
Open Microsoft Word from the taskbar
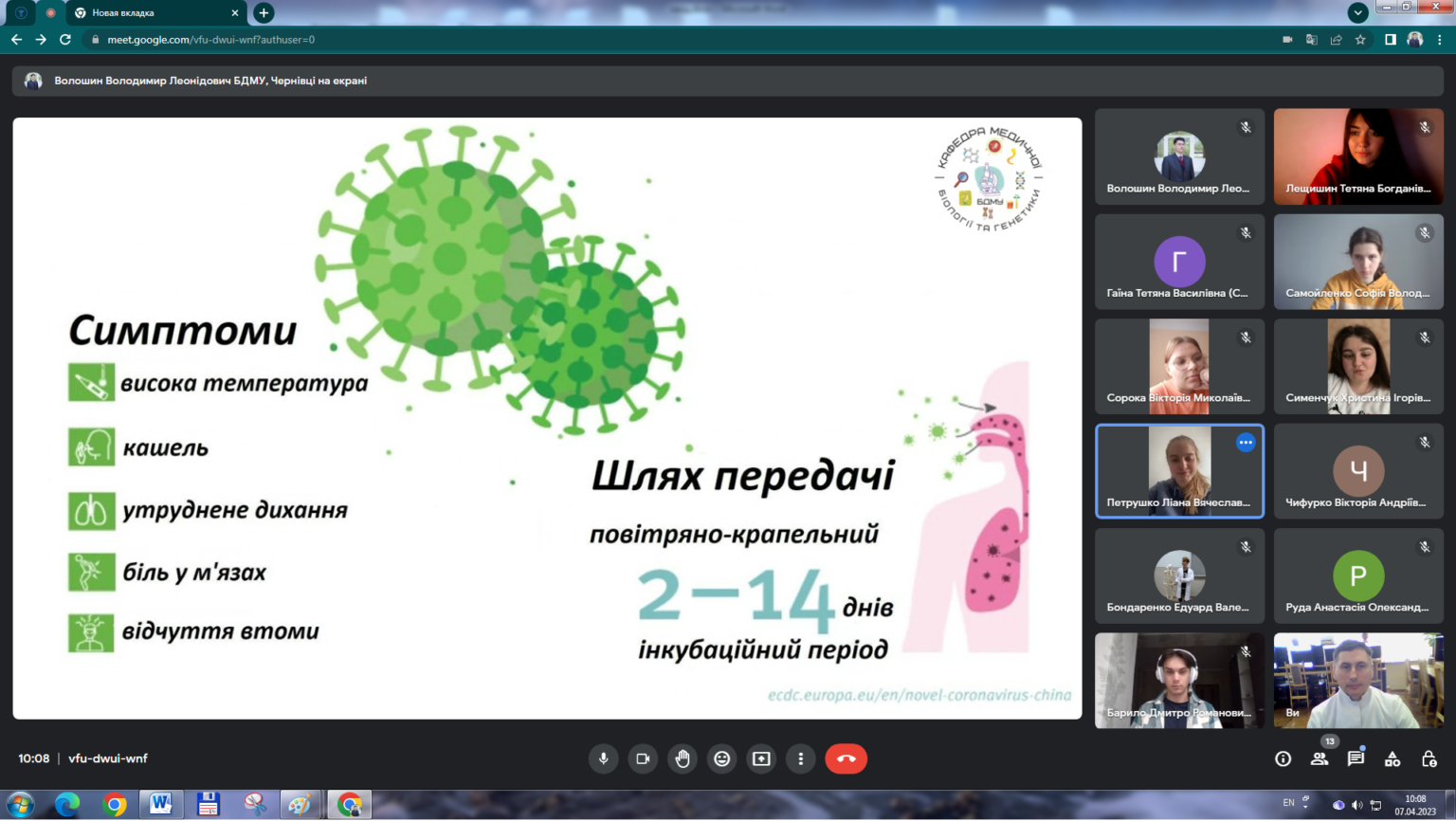coord(161,805)
